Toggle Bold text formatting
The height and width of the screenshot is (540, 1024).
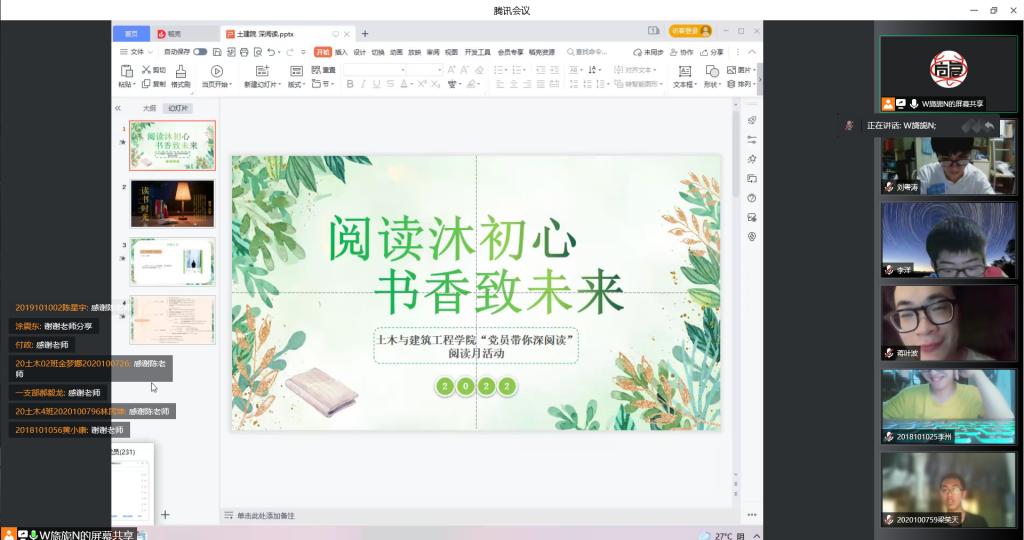(350, 85)
